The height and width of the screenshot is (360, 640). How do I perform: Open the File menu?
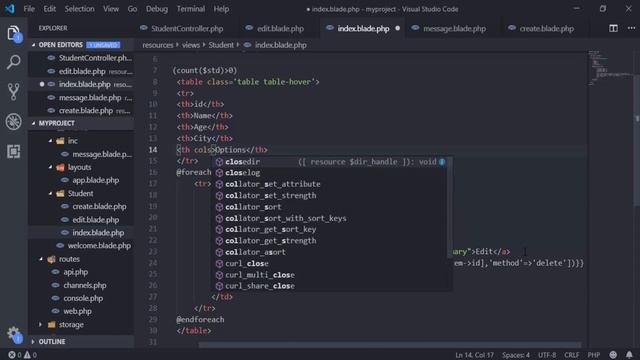(x=29, y=9)
